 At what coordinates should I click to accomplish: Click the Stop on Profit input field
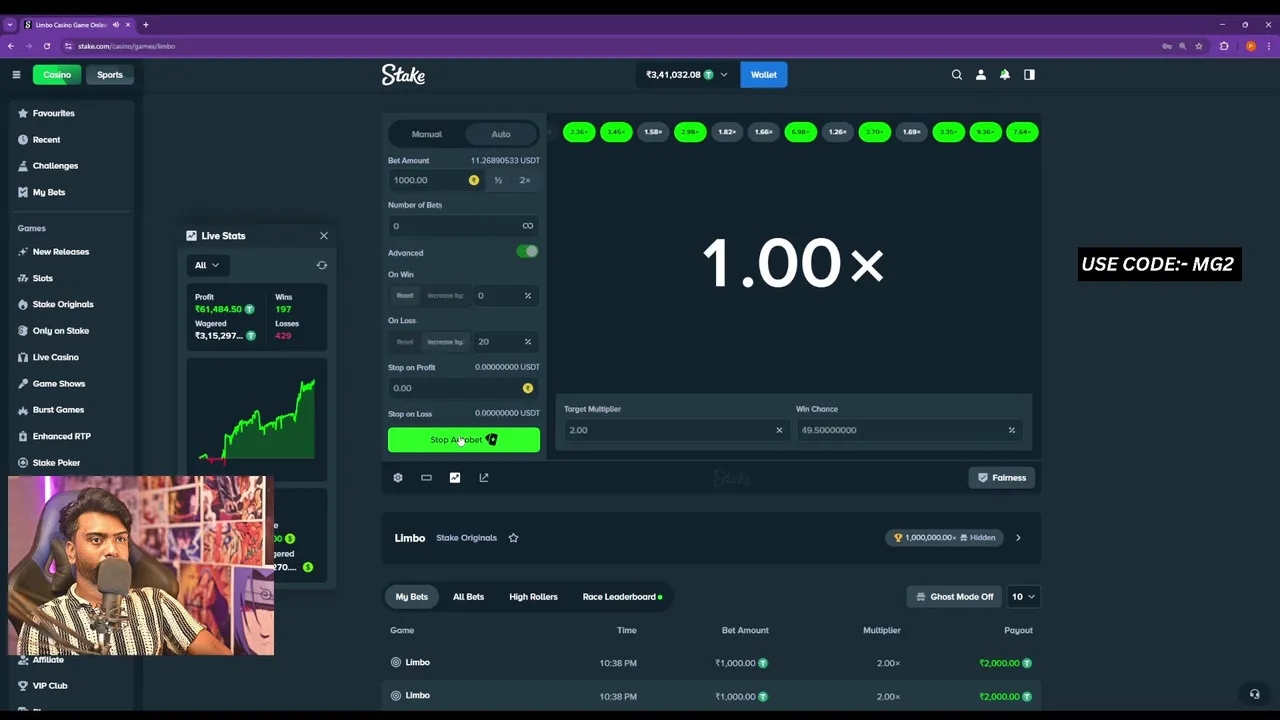[463, 388]
